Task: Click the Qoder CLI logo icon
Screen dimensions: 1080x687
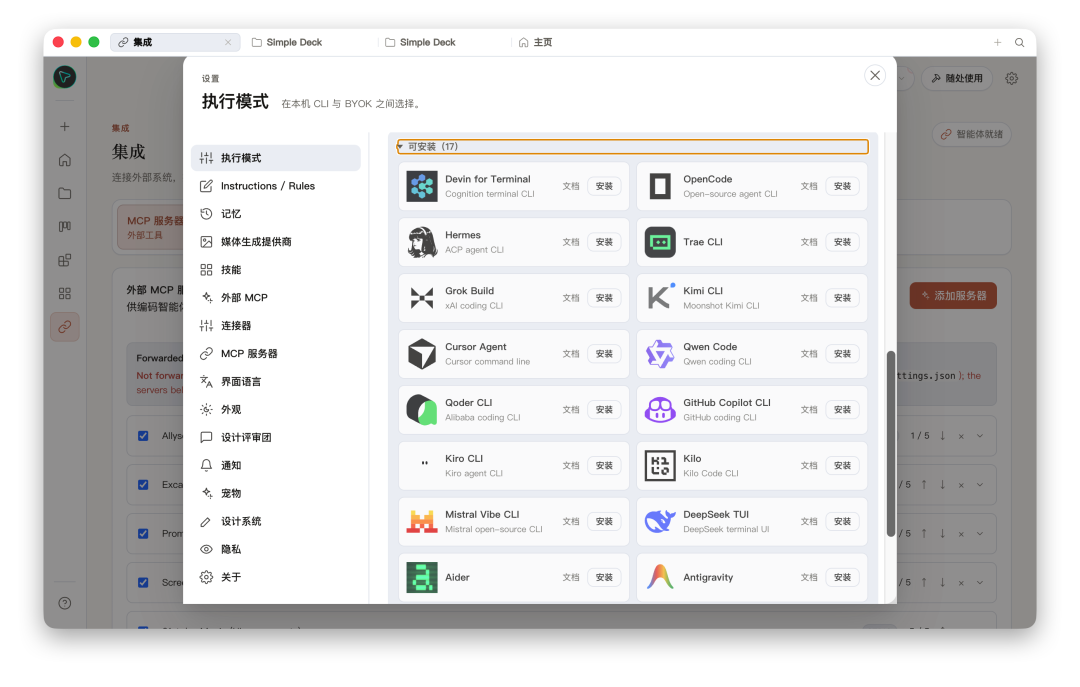Action: click(422, 409)
